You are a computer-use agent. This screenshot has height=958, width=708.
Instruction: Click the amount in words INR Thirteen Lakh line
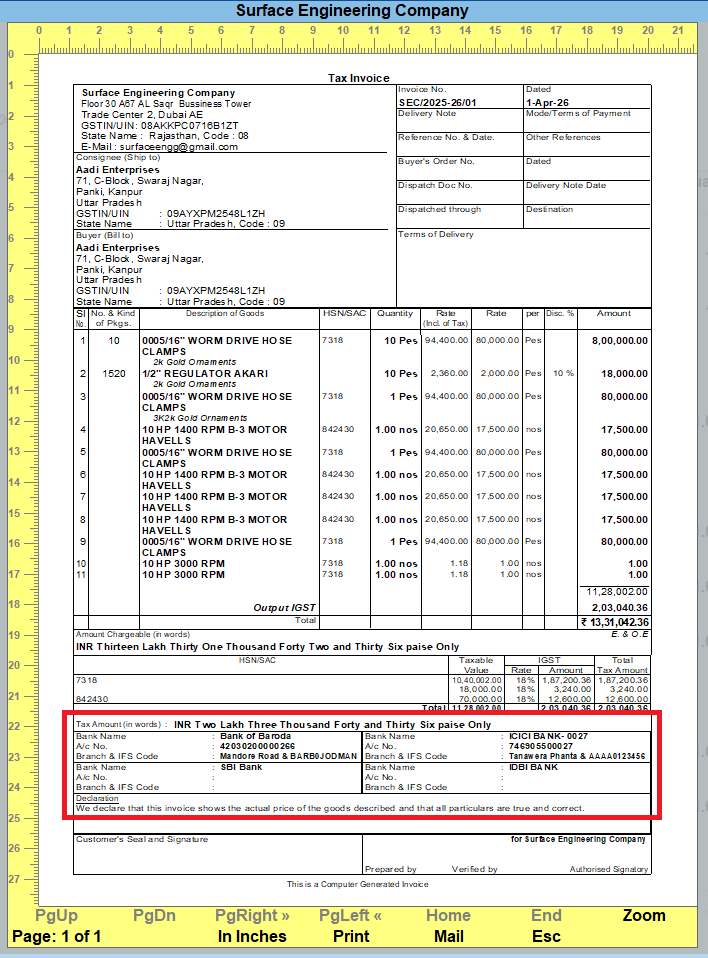pos(267,646)
